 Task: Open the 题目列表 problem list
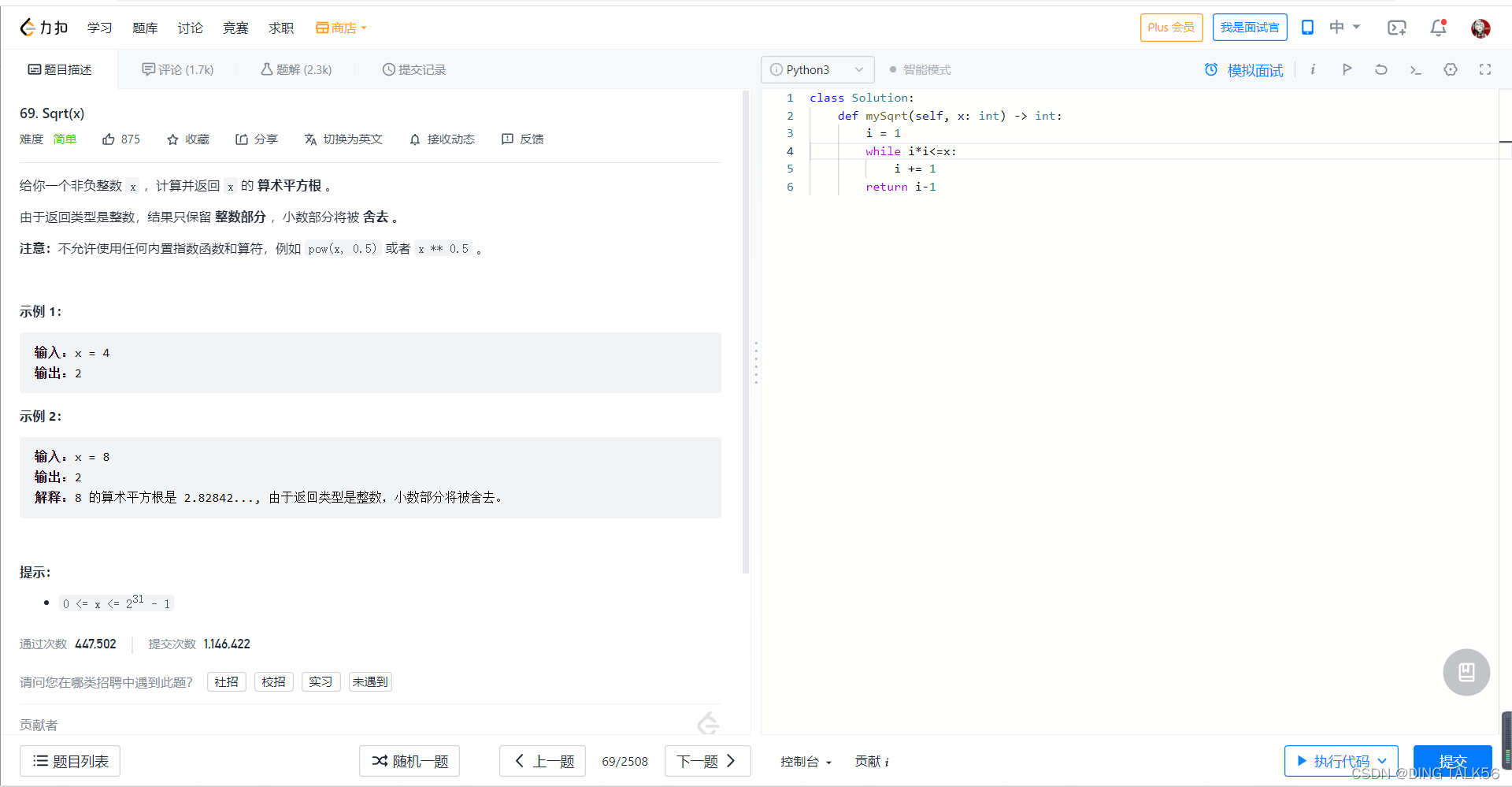tap(70, 761)
